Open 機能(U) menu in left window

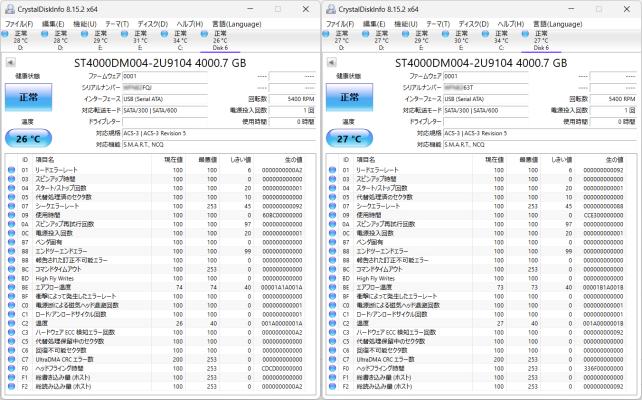tap(85, 24)
